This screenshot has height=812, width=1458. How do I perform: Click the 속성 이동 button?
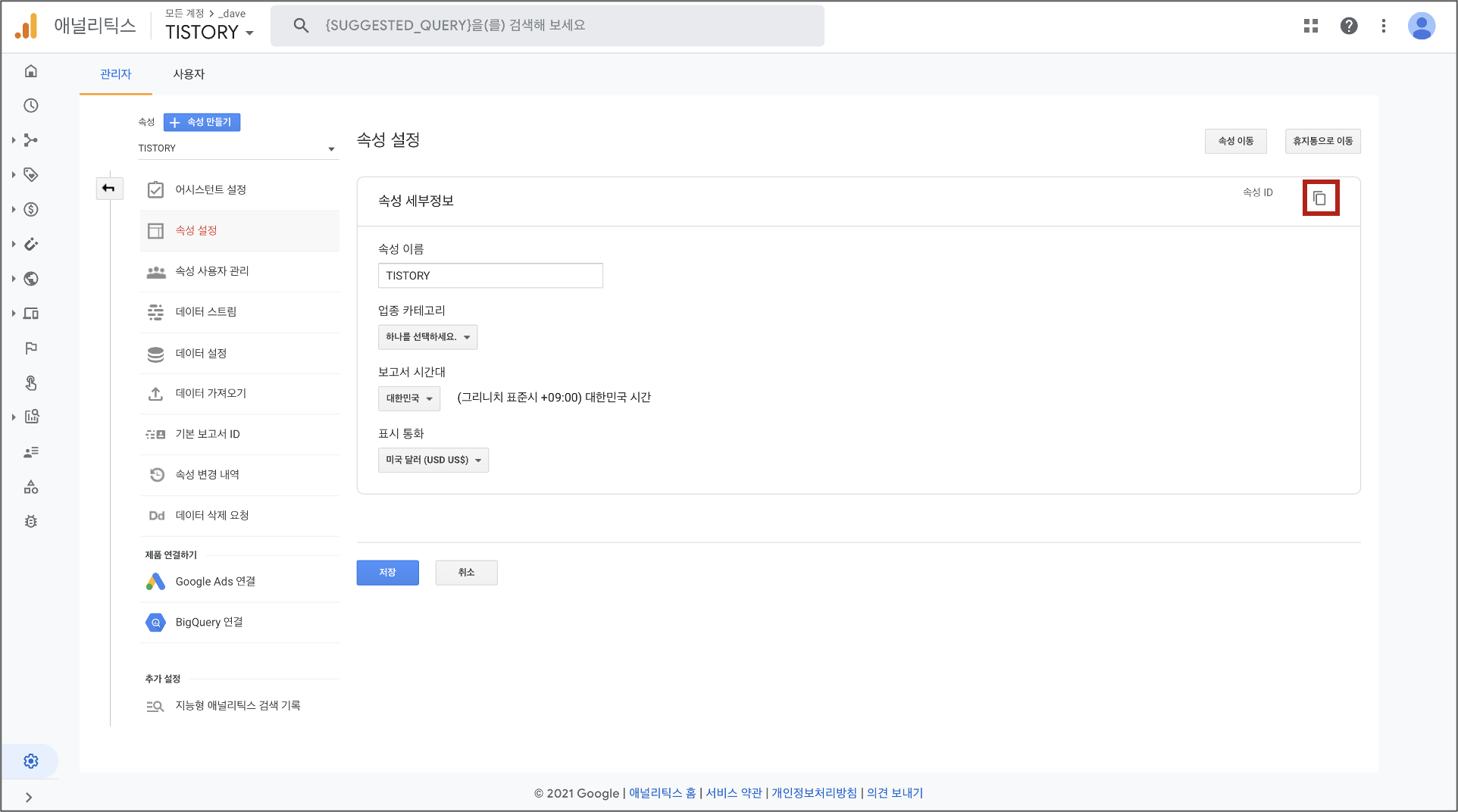[1235, 141]
